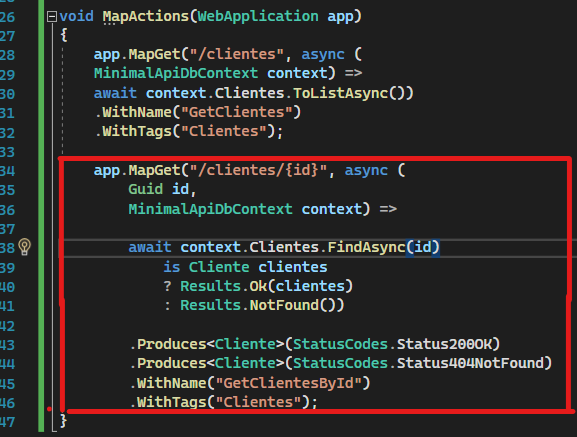Click the "GetClientes" name string
577x437 pixels.
(237, 112)
